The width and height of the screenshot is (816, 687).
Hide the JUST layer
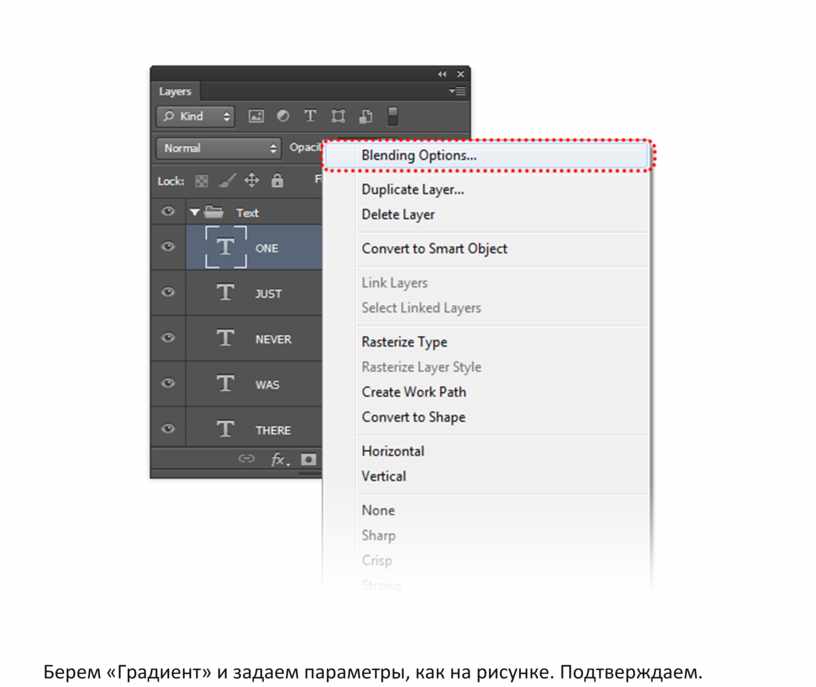click(x=168, y=292)
